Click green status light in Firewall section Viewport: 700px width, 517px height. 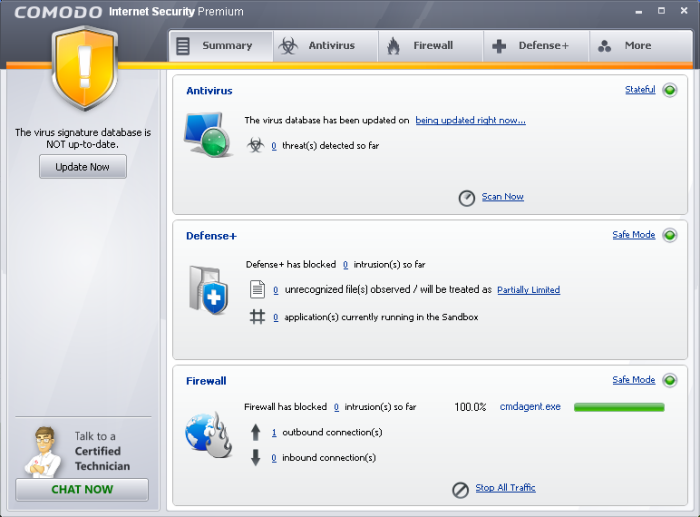click(x=670, y=380)
